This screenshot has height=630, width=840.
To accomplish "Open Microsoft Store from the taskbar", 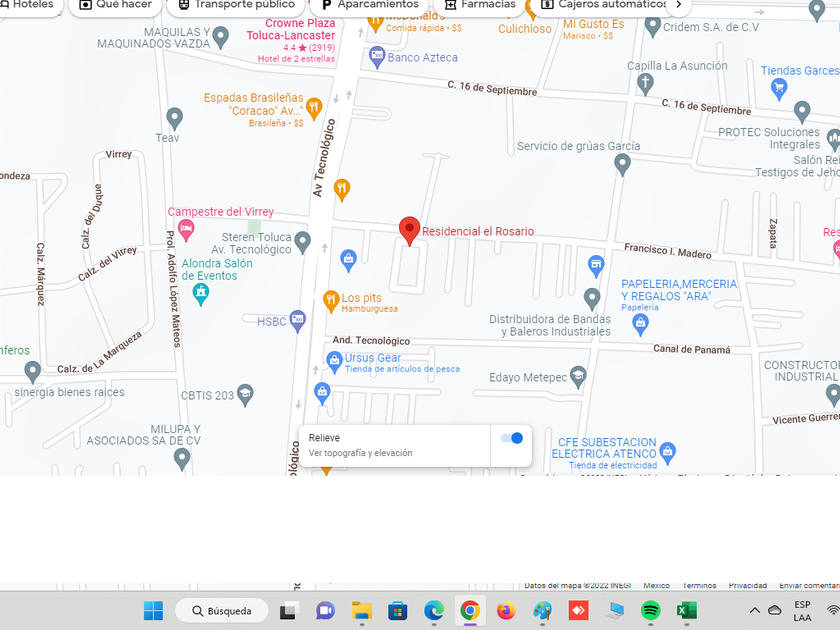I will (x=398, y=611).
